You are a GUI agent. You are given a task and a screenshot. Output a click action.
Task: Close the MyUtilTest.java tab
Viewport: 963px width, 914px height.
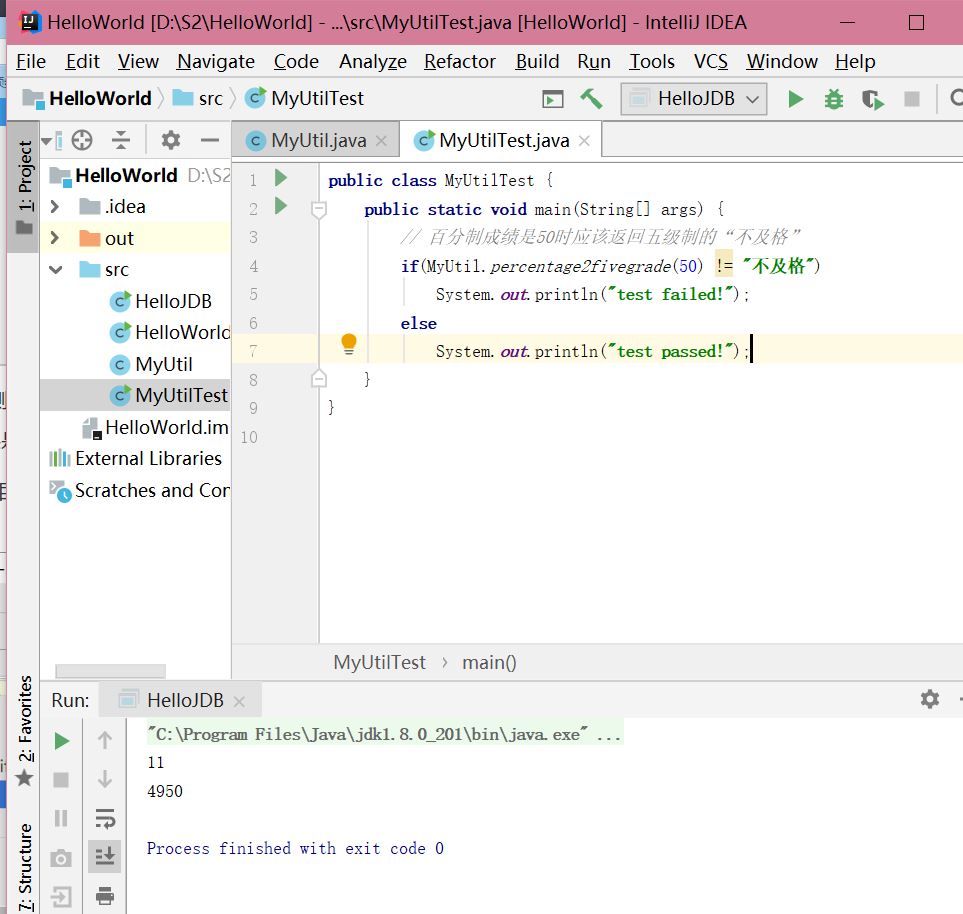584,141
